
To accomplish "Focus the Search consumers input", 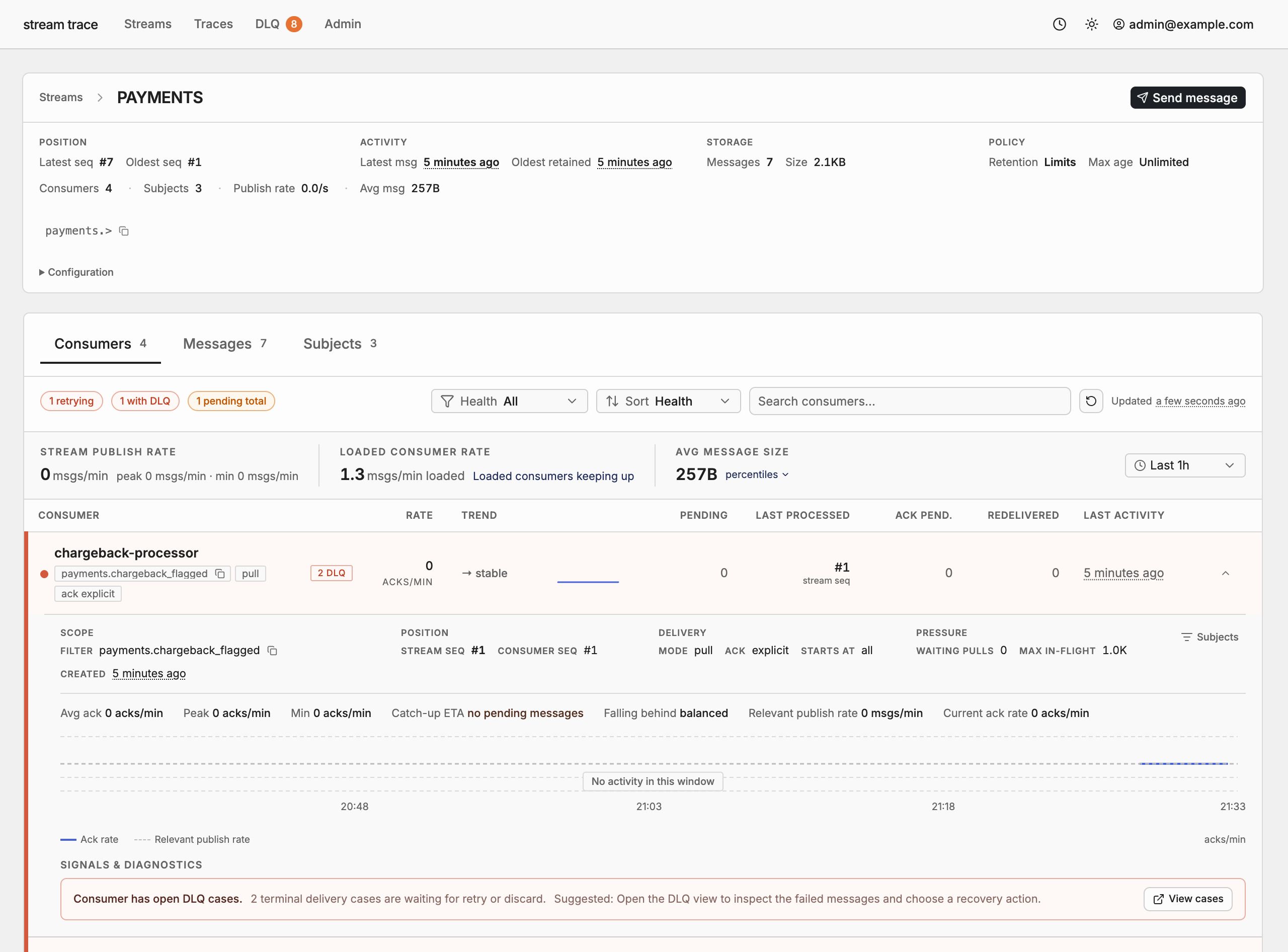I will coord(909,401).
